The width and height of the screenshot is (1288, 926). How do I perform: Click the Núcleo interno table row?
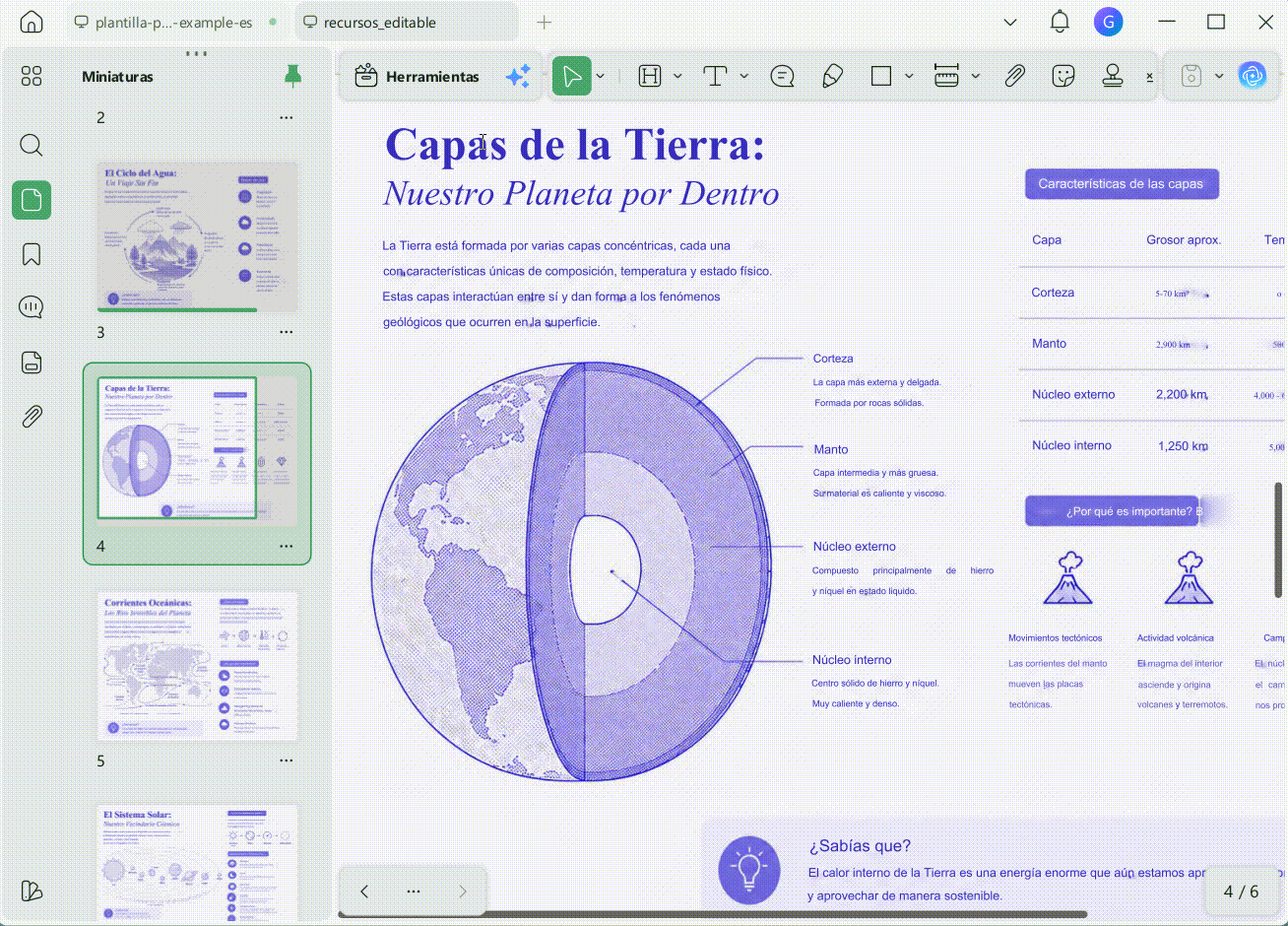tap(1152, 445)
